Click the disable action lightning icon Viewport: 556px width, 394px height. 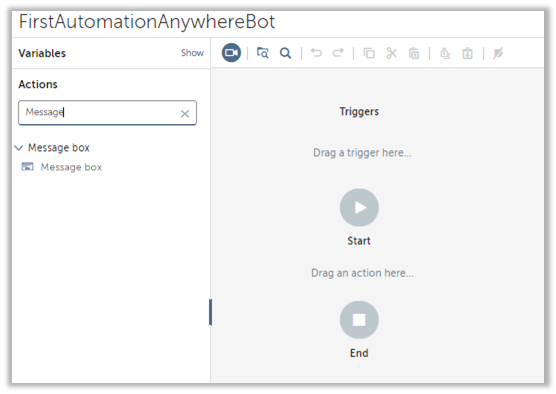click(x=498, y=53)
